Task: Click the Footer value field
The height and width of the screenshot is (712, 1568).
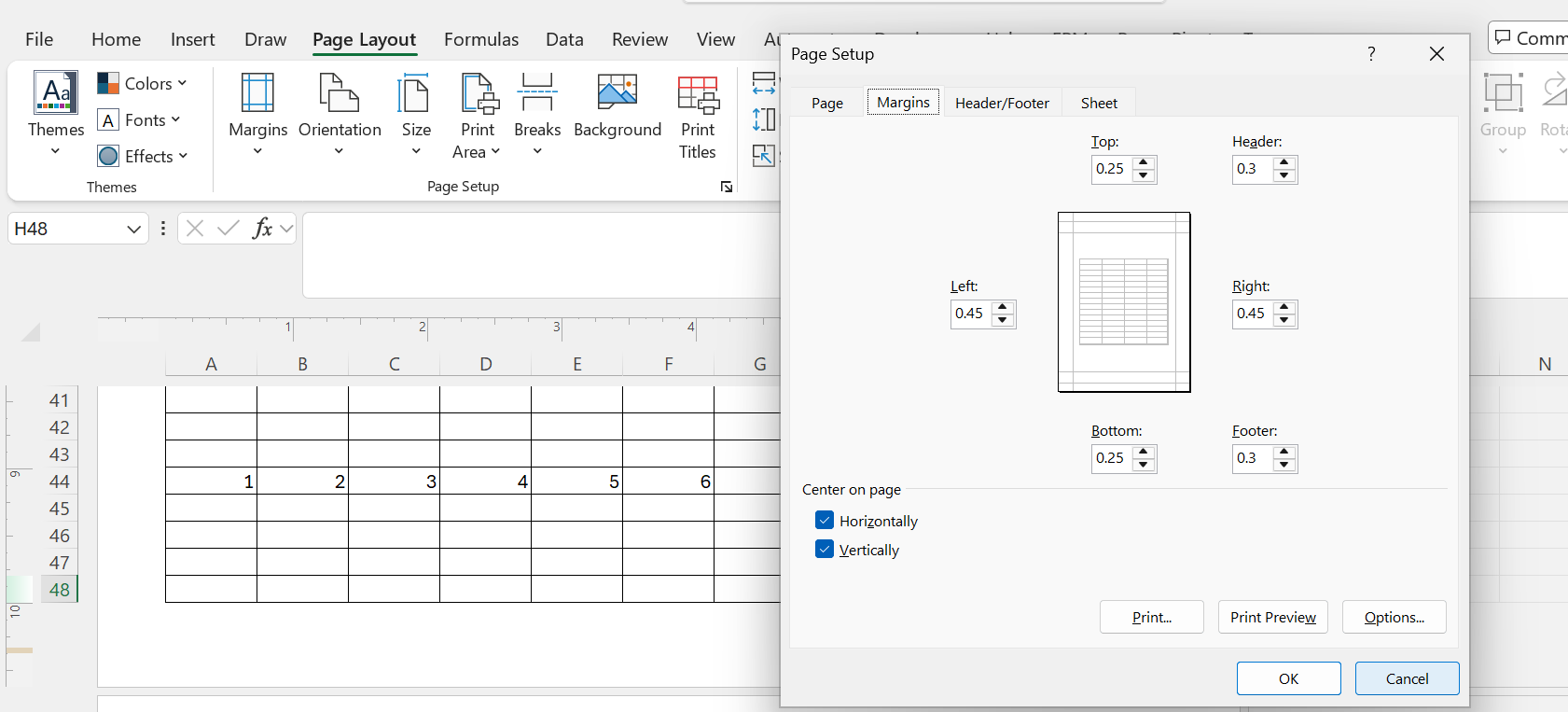Action: pos(1253,458)
